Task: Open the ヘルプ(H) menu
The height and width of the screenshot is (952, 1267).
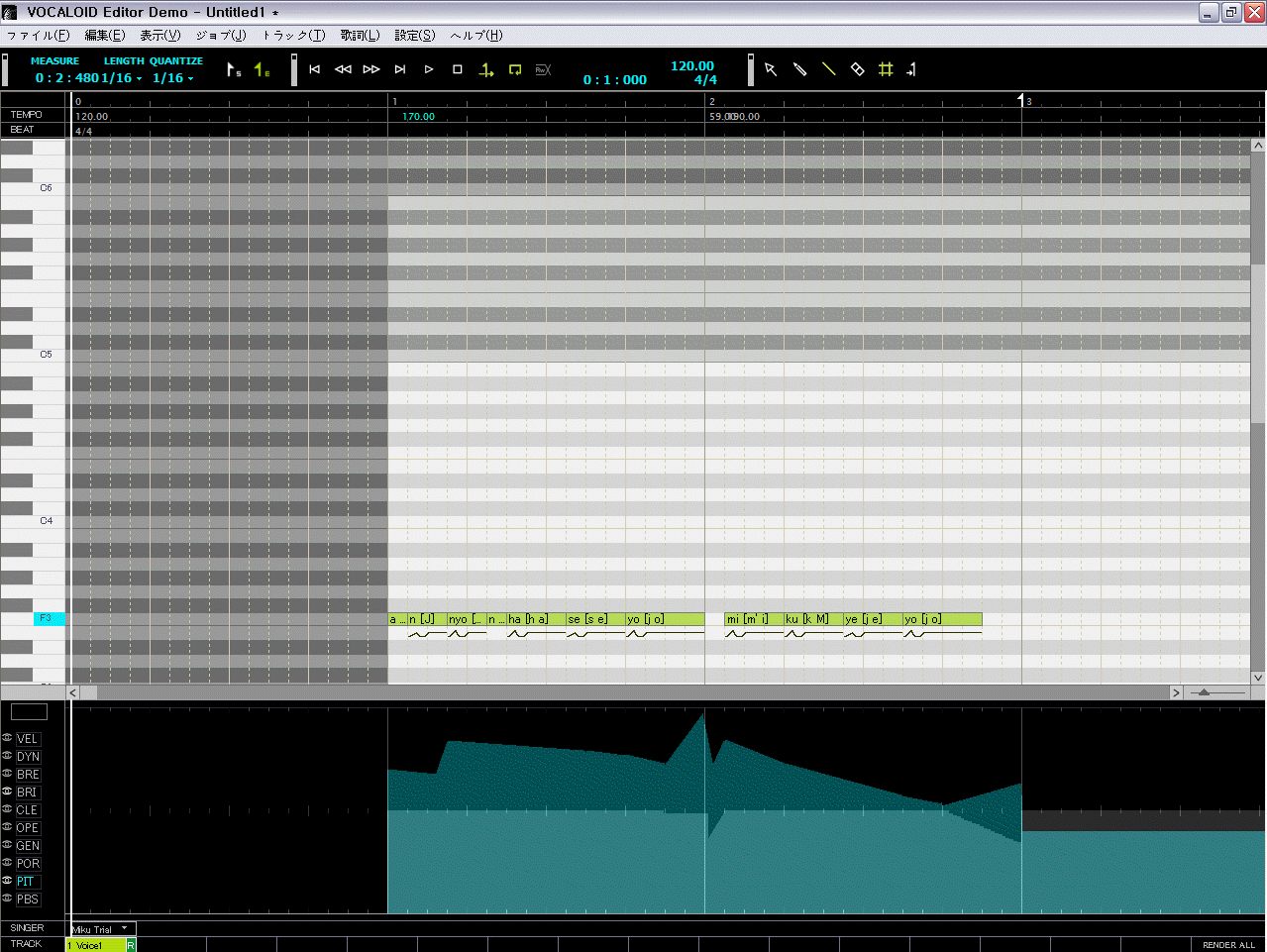Action: tap(476, 35)
